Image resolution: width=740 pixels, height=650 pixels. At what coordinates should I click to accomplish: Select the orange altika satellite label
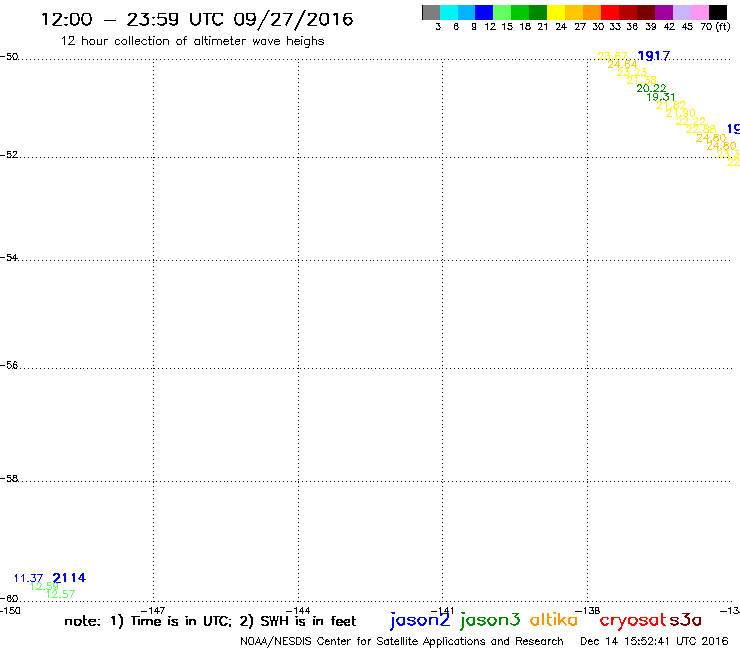pyautogui.click(x=554, y=619)
